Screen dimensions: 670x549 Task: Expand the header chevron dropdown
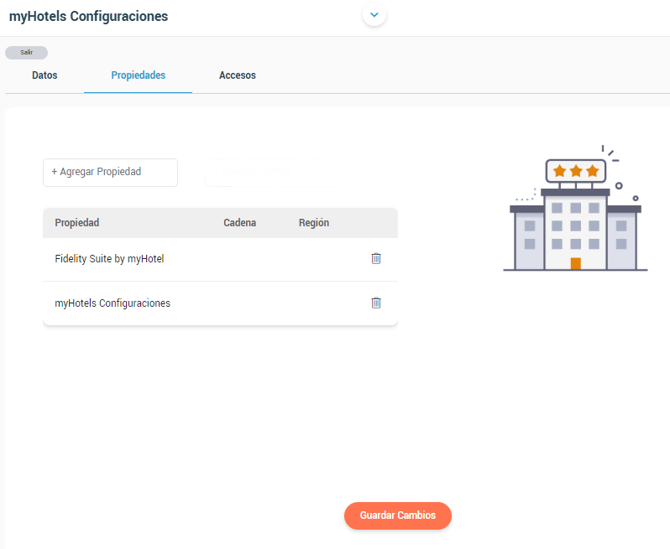374,15
